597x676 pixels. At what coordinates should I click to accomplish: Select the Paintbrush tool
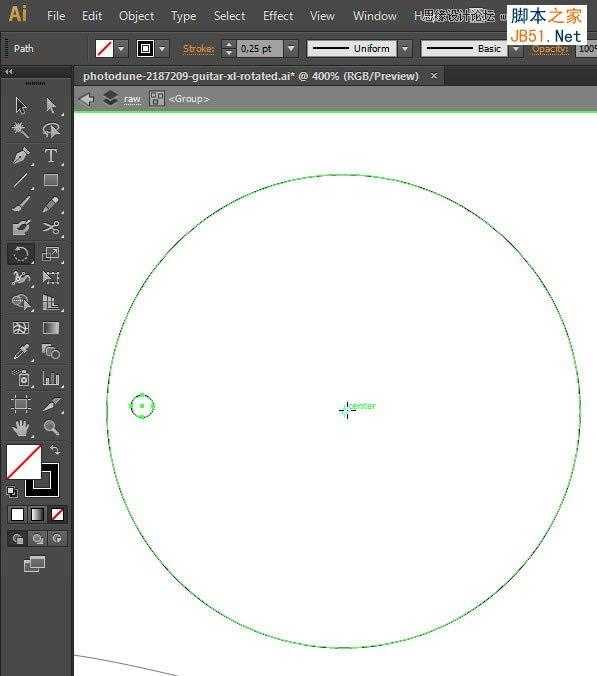(x=21, y=204)
